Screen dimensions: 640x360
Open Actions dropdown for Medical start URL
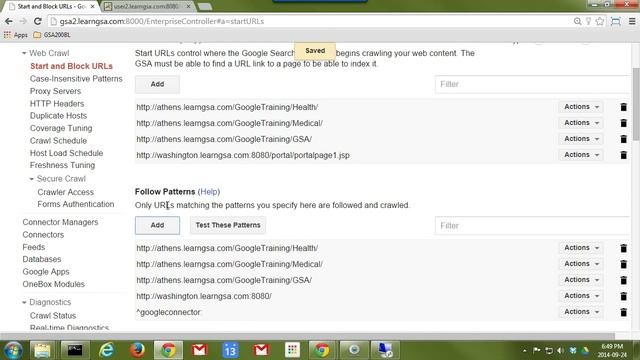tap(581, 123)
